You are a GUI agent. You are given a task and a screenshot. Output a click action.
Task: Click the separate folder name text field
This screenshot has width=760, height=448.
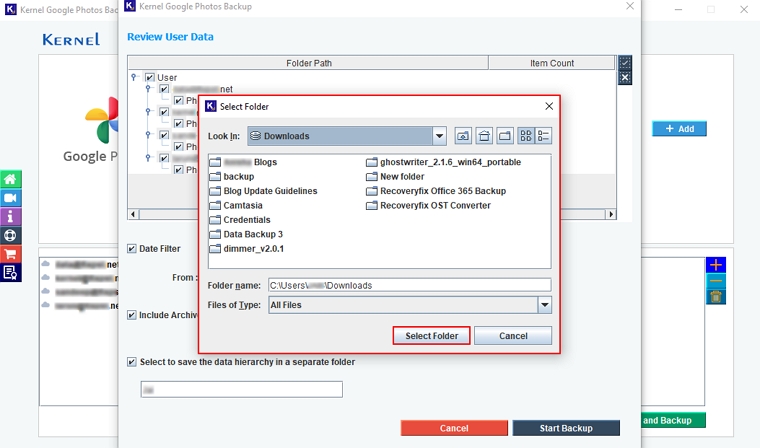pyautogui.click(x=241, y=389)
